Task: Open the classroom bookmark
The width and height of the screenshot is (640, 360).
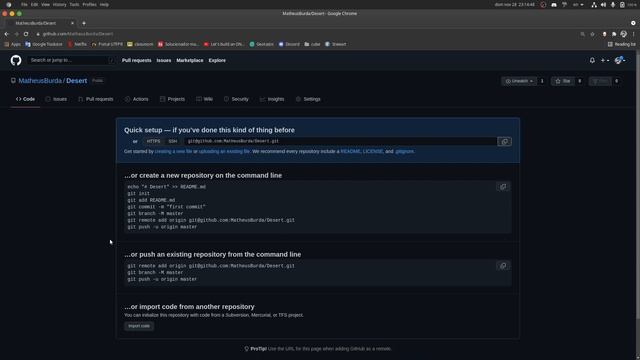Action: click(140, 44)
